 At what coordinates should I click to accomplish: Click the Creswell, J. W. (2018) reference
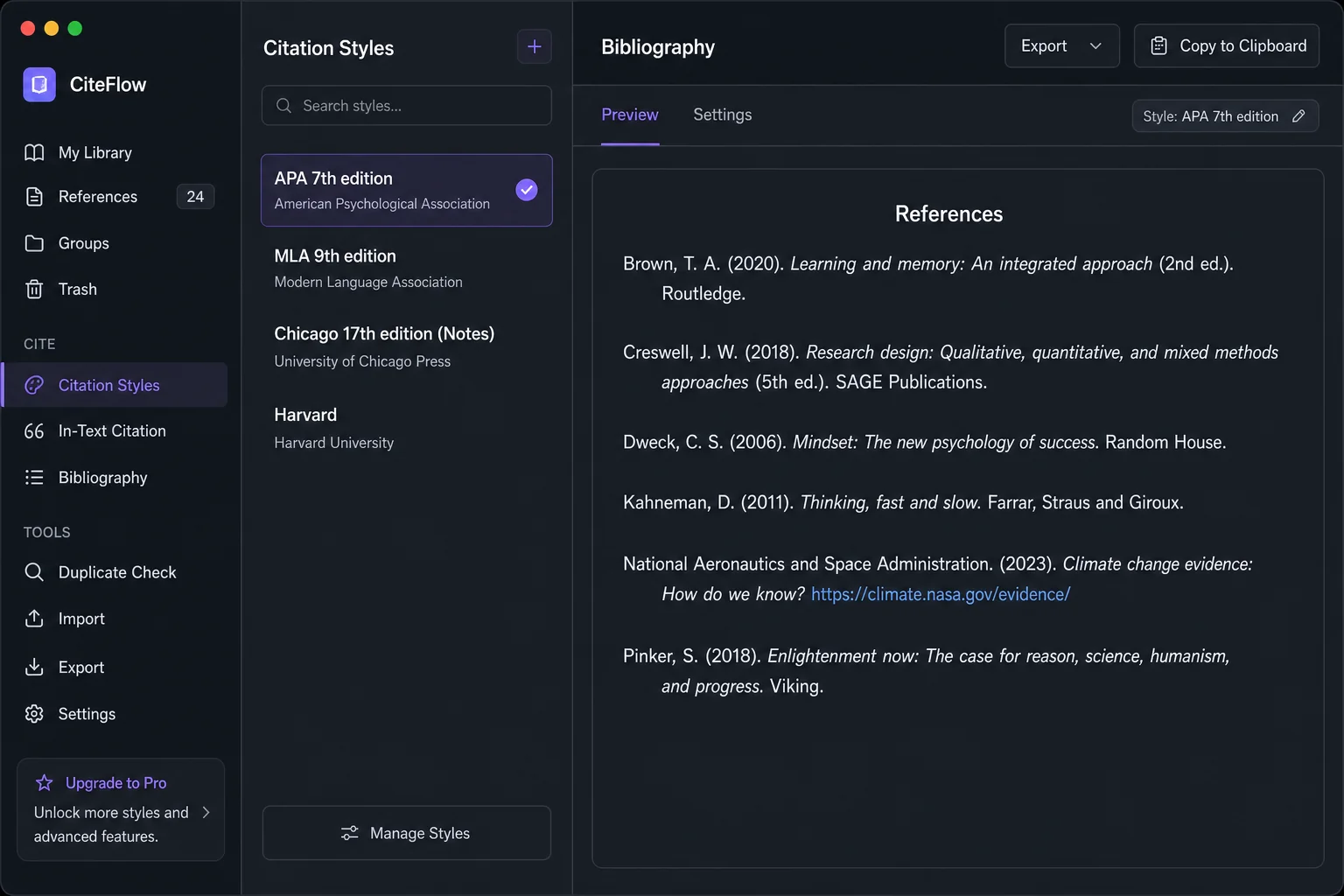(x=950, y=367)
